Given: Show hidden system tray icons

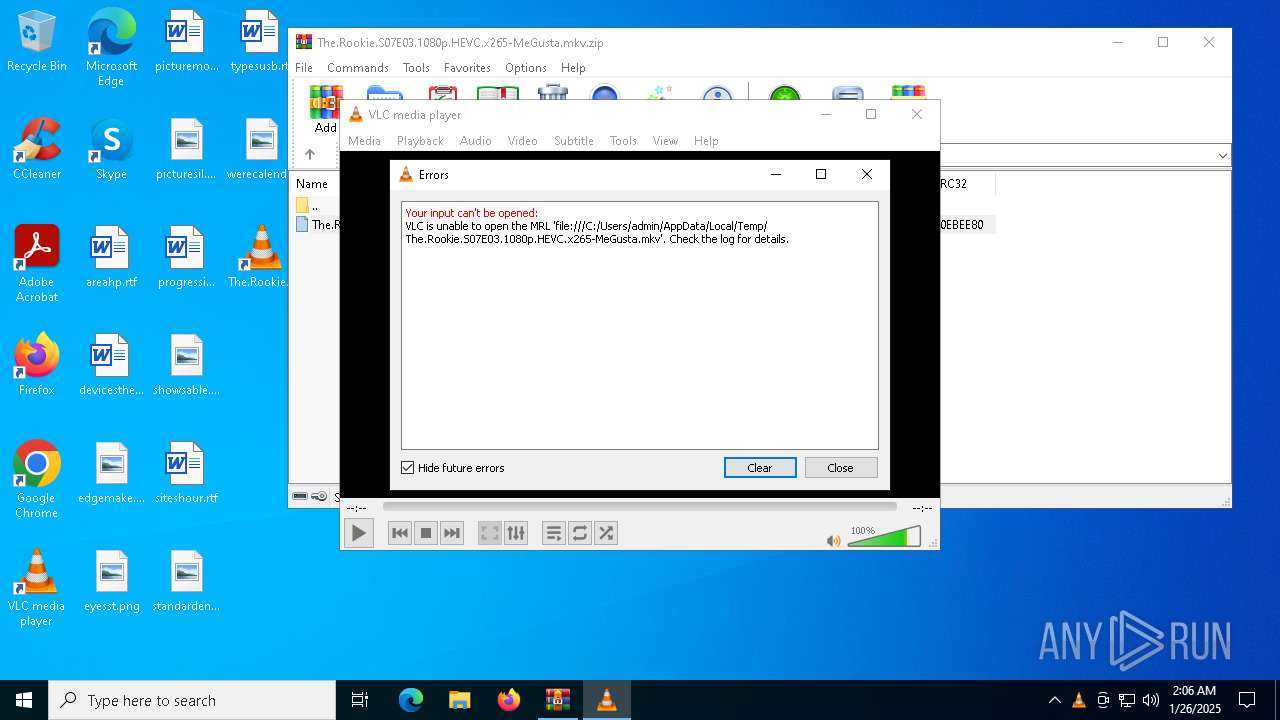Looking at the screenshot, I should (x=1054, y=700).
